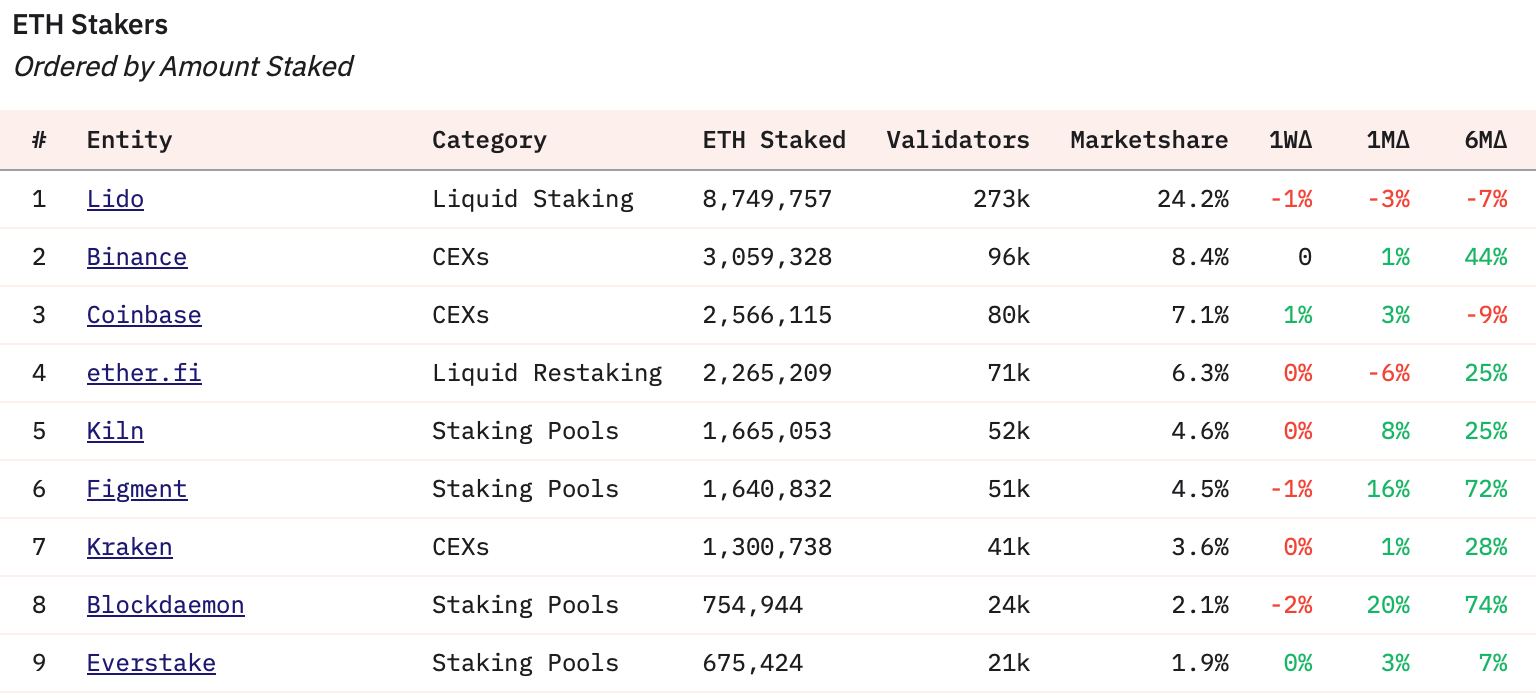1536x698 pixels.
Task: Sort by the Marketshare column header
Action: coord(1149,140)
